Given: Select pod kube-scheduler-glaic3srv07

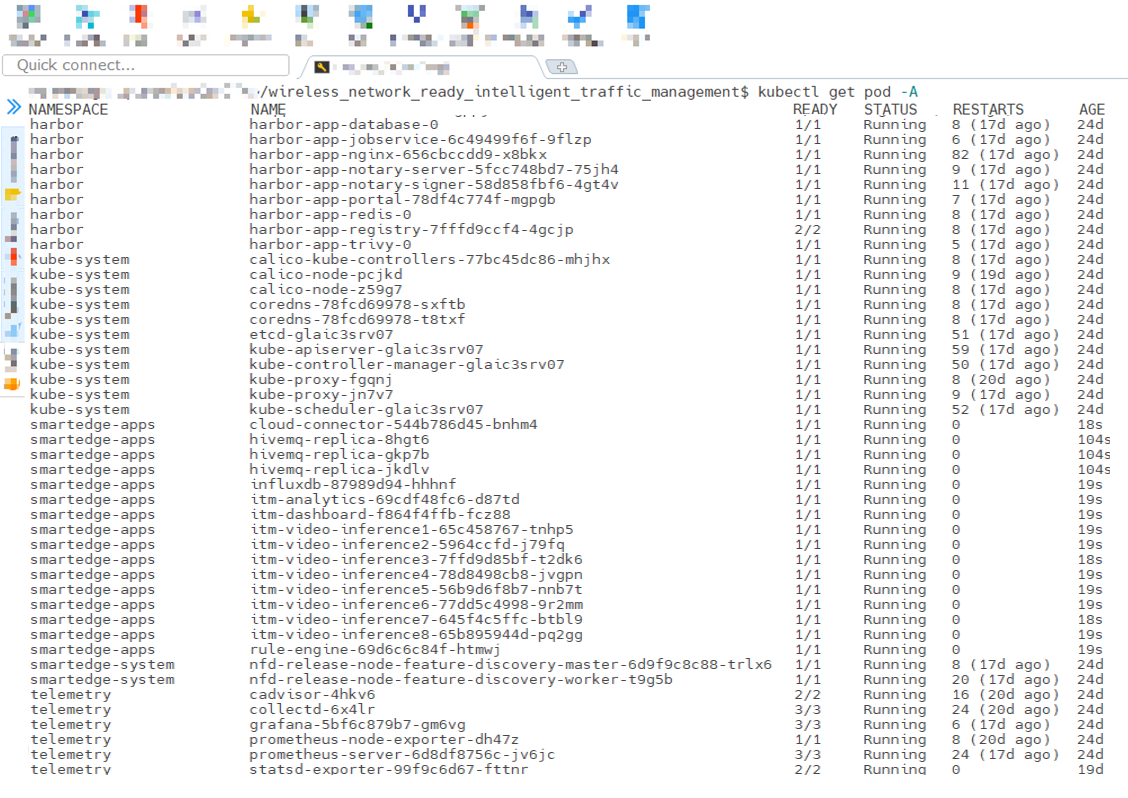Looking at the screenshot, I should tap(366, 409).
